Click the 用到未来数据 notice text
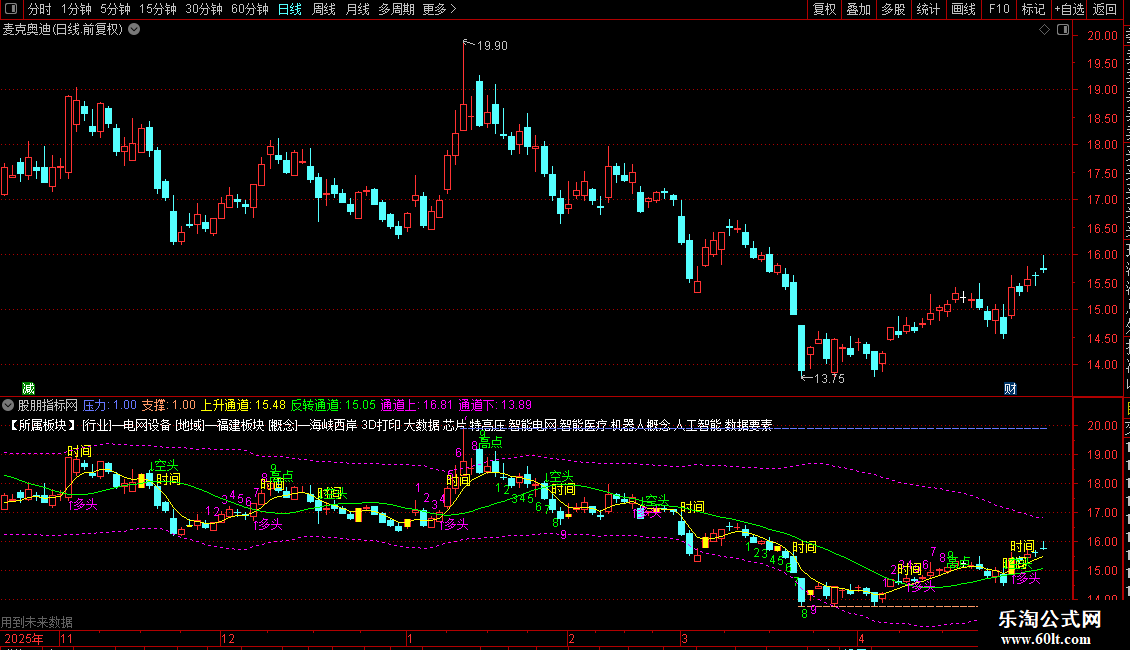Image resolution: width=1130 pixels, height=650 pixels. 37,622
